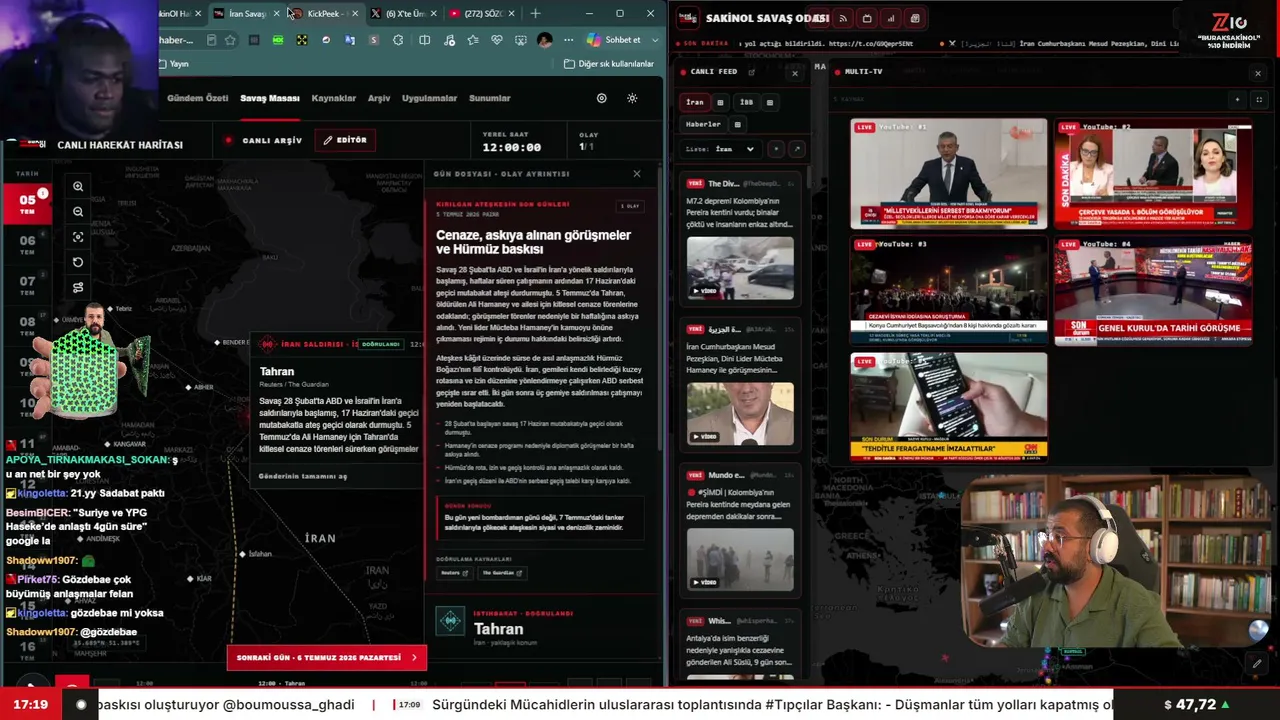Play the Mesud Pezeşkian feed post video
This screenshot has width=1280, height=720.
pyautogui.click(x=740, y=414)
